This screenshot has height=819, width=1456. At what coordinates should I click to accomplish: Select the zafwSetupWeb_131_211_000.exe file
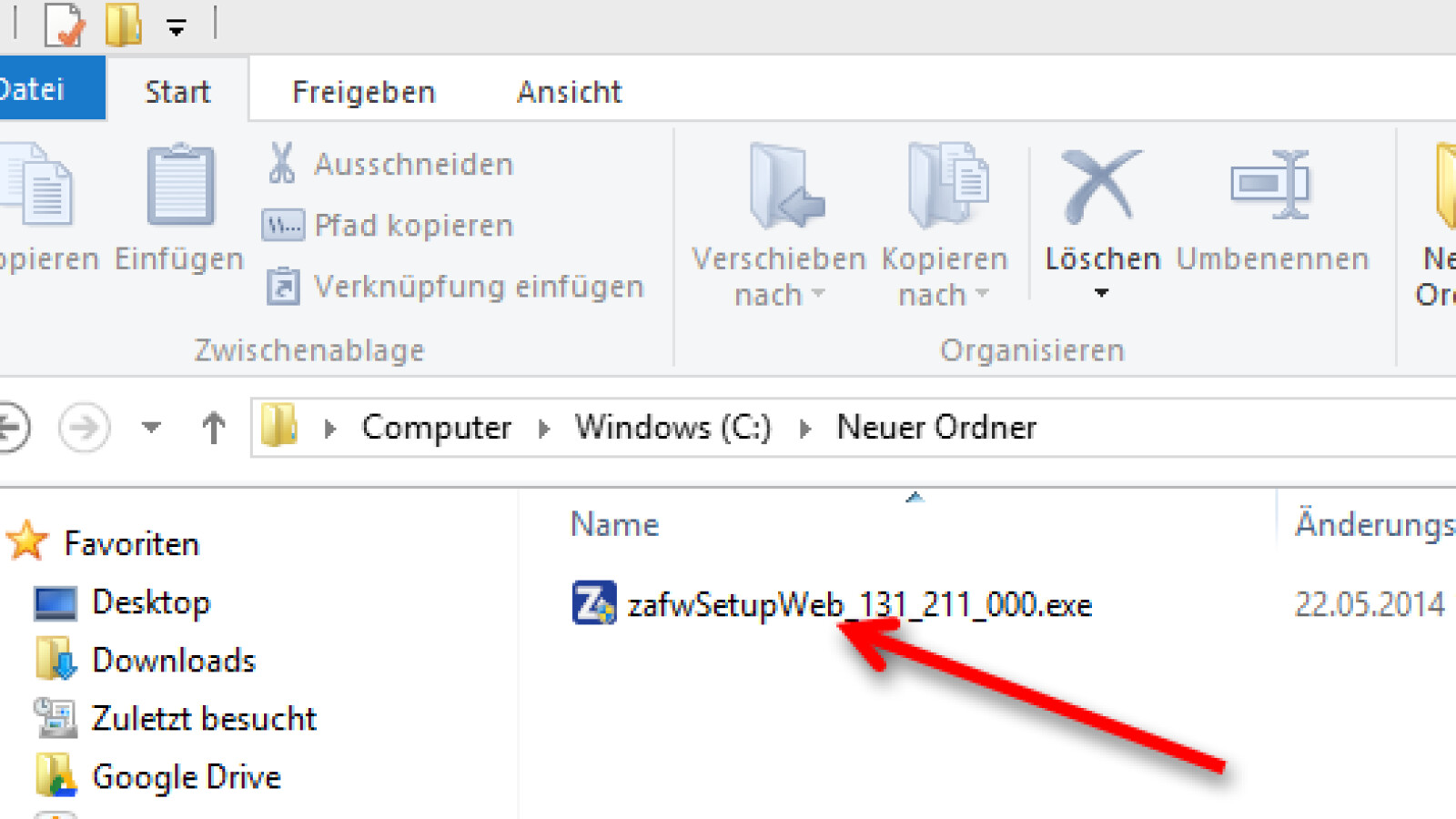[x=858, y=605]
